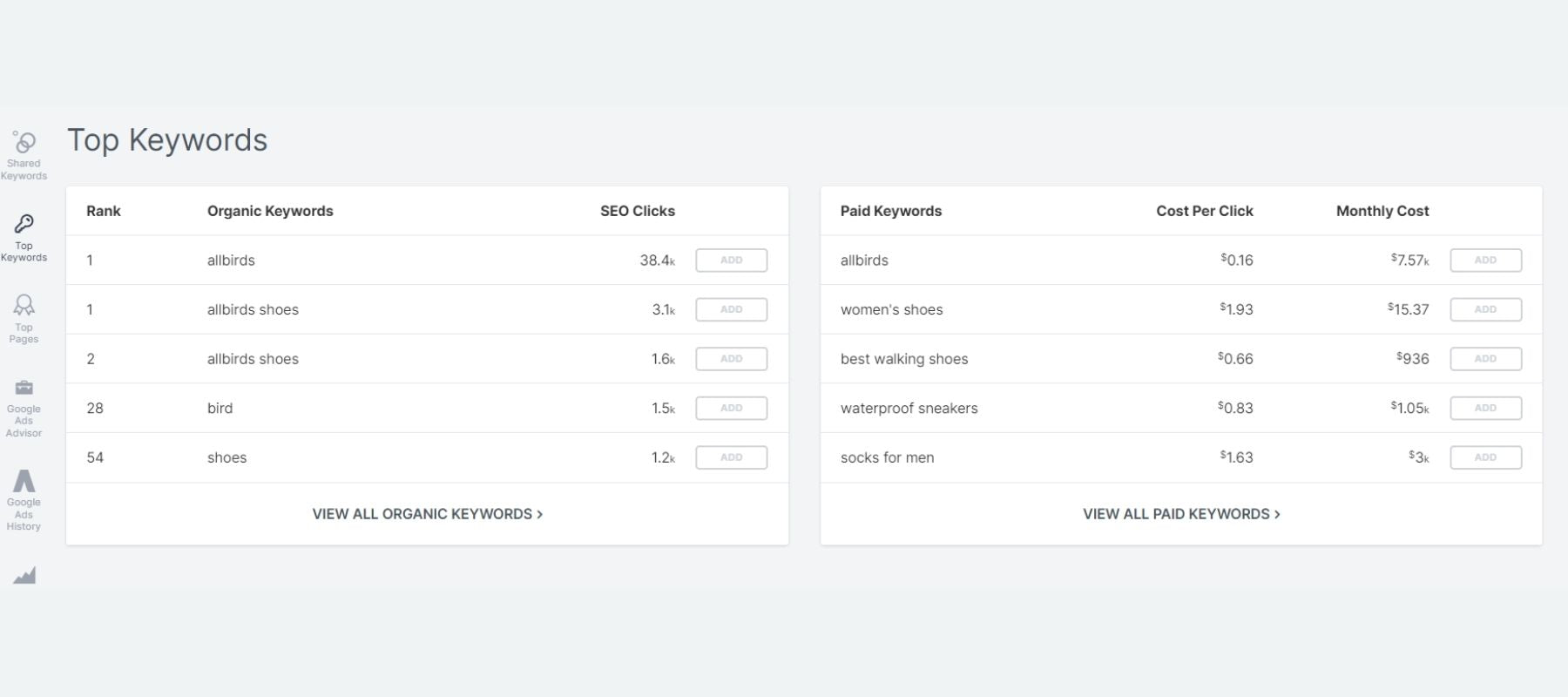Click the 38.4k SEO clicks value
The width and height of the screenshot is (1568, 697).
pos(658,261)
